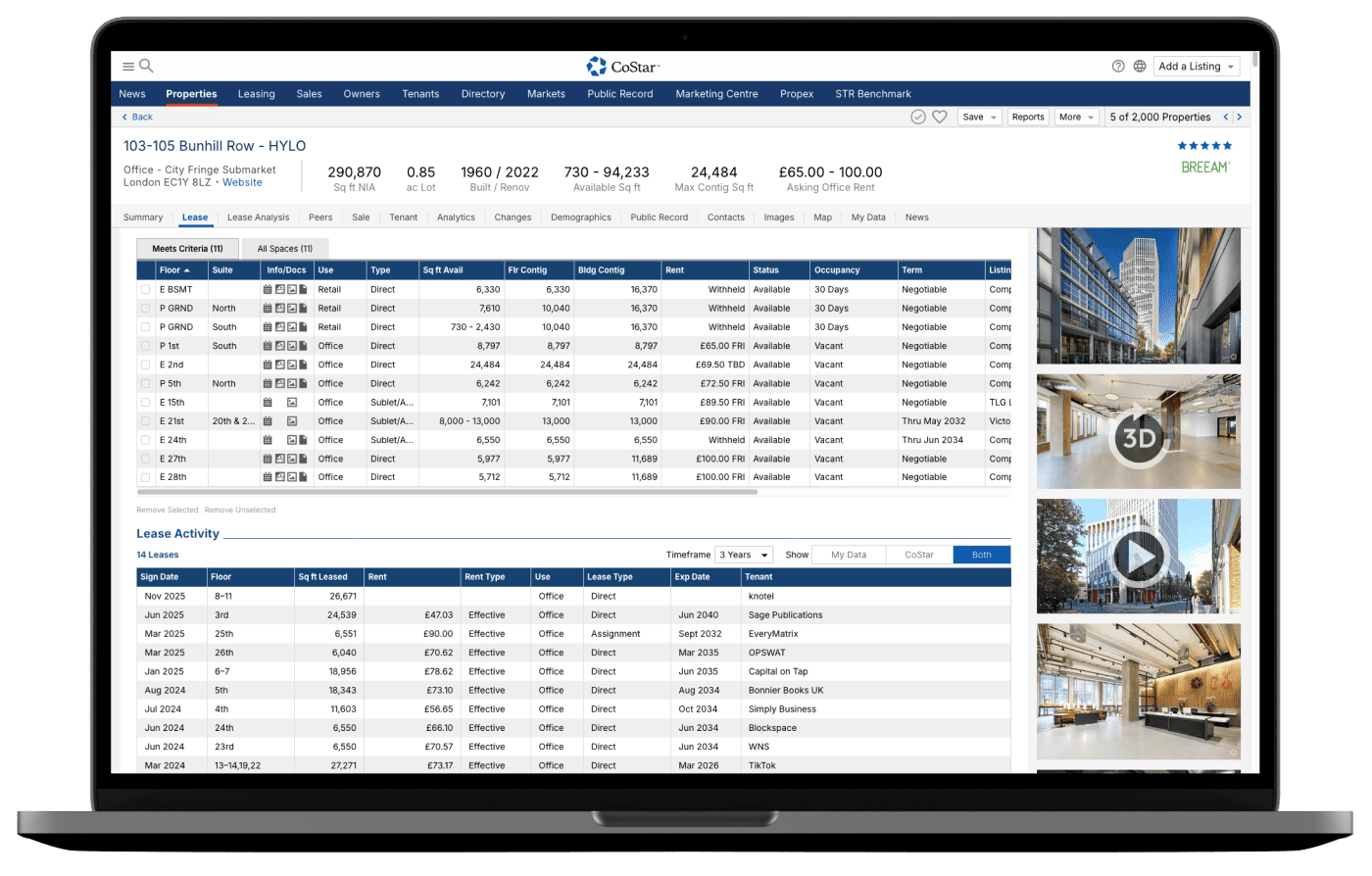The width and height of the screenshot is (1372, 876).
Task: Open the property Website link
Action: [x=242, y=182]
